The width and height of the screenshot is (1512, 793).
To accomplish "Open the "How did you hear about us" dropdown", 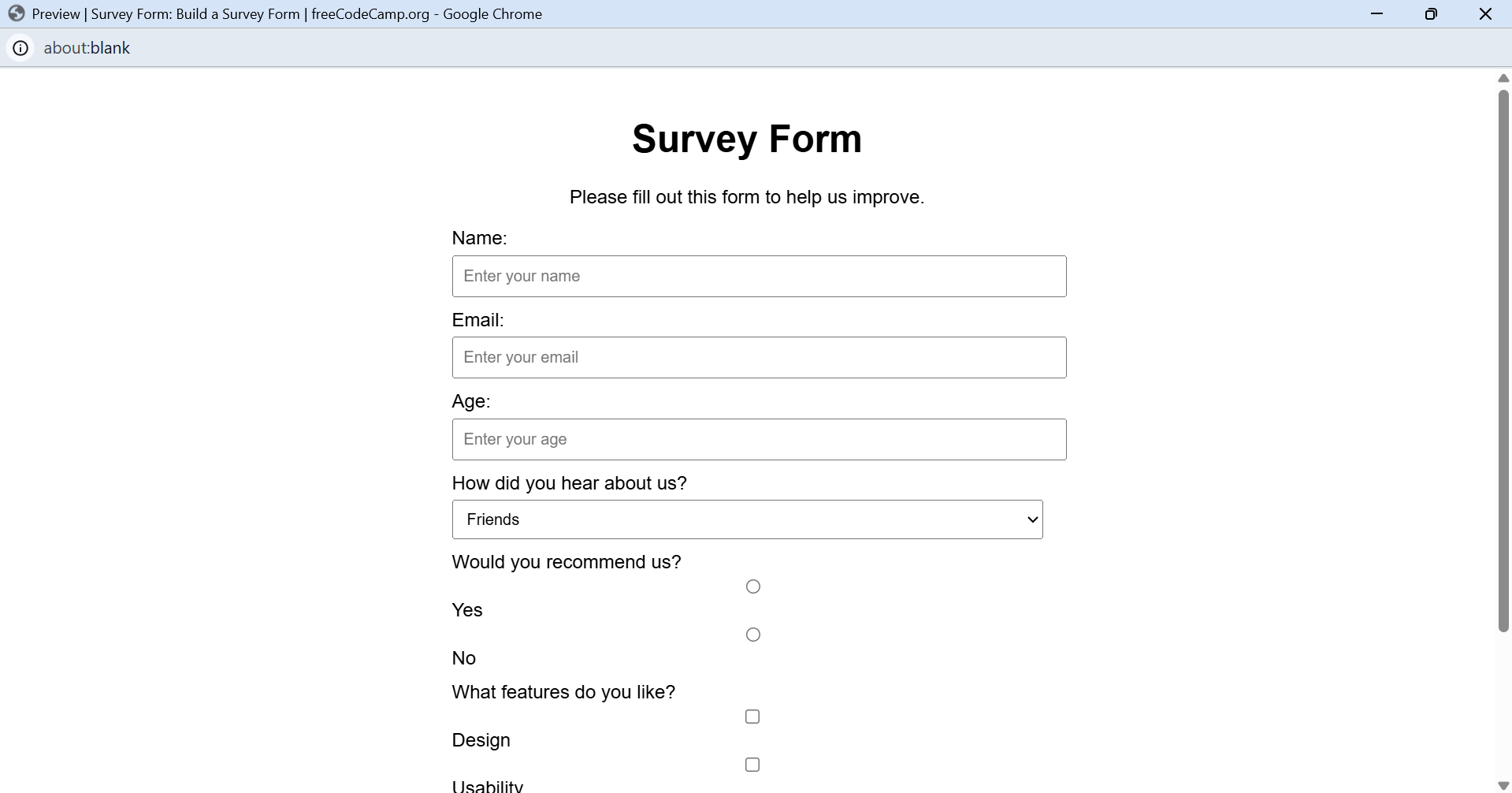I will [747, 519].
